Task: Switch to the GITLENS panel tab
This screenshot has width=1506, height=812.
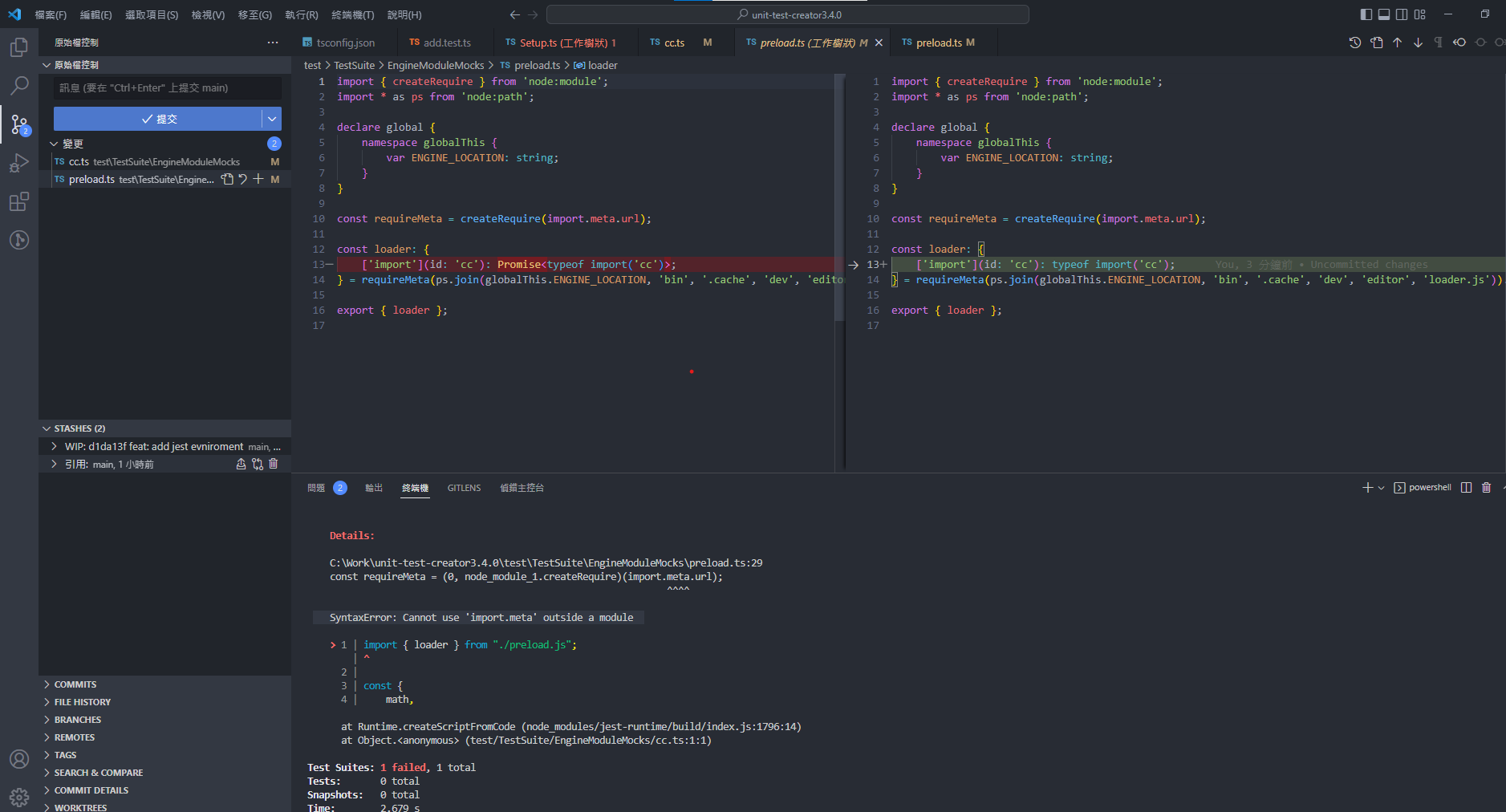Action: coord(464,488)
